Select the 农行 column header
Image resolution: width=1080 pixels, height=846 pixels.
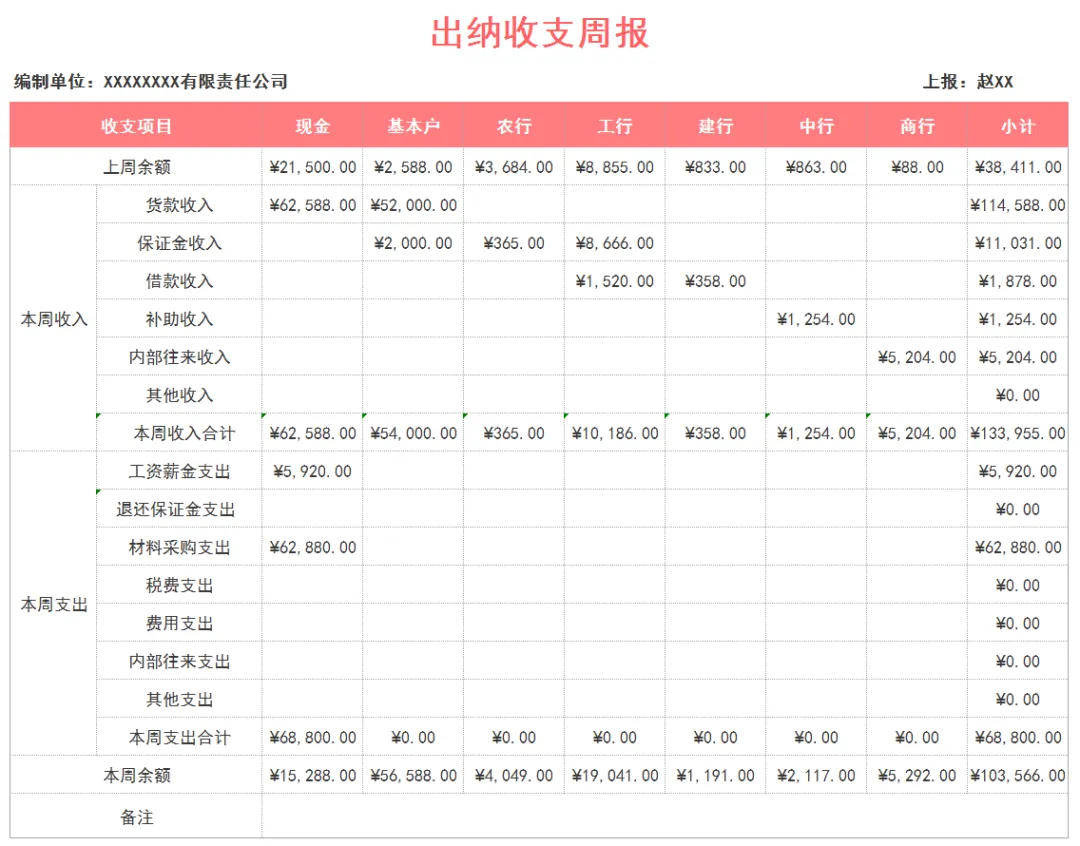coord(514,125)
